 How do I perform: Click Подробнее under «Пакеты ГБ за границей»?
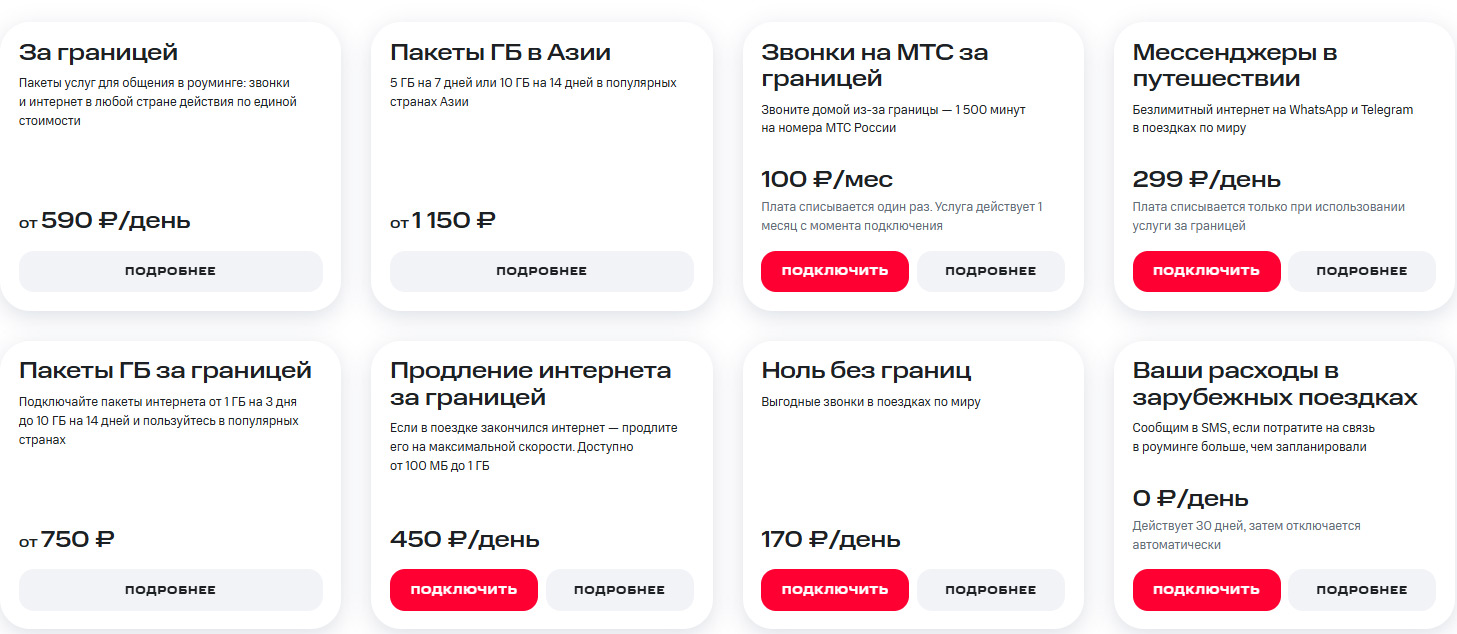(170, 590)
